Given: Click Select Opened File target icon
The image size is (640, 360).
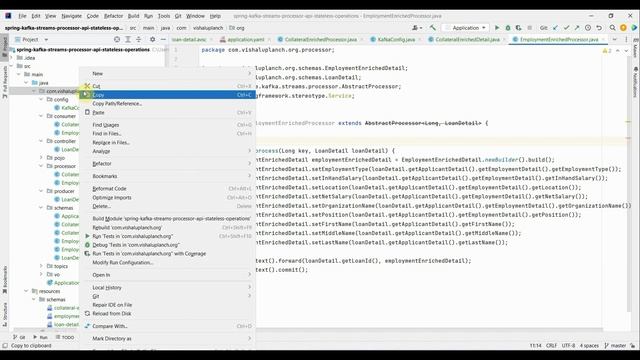Looking at the screenshot, I should (117, 40).
